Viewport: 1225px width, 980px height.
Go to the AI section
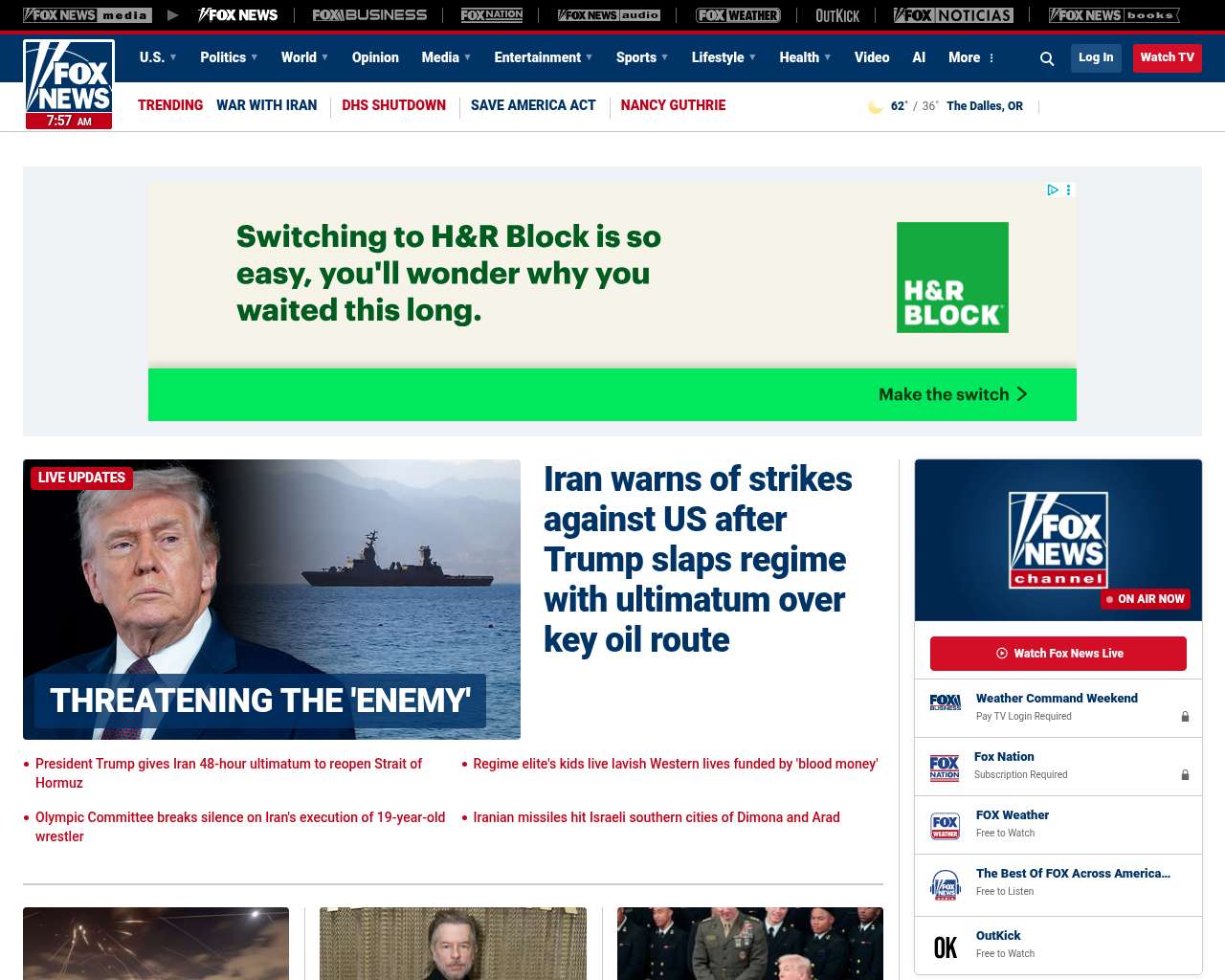point(919,57)
